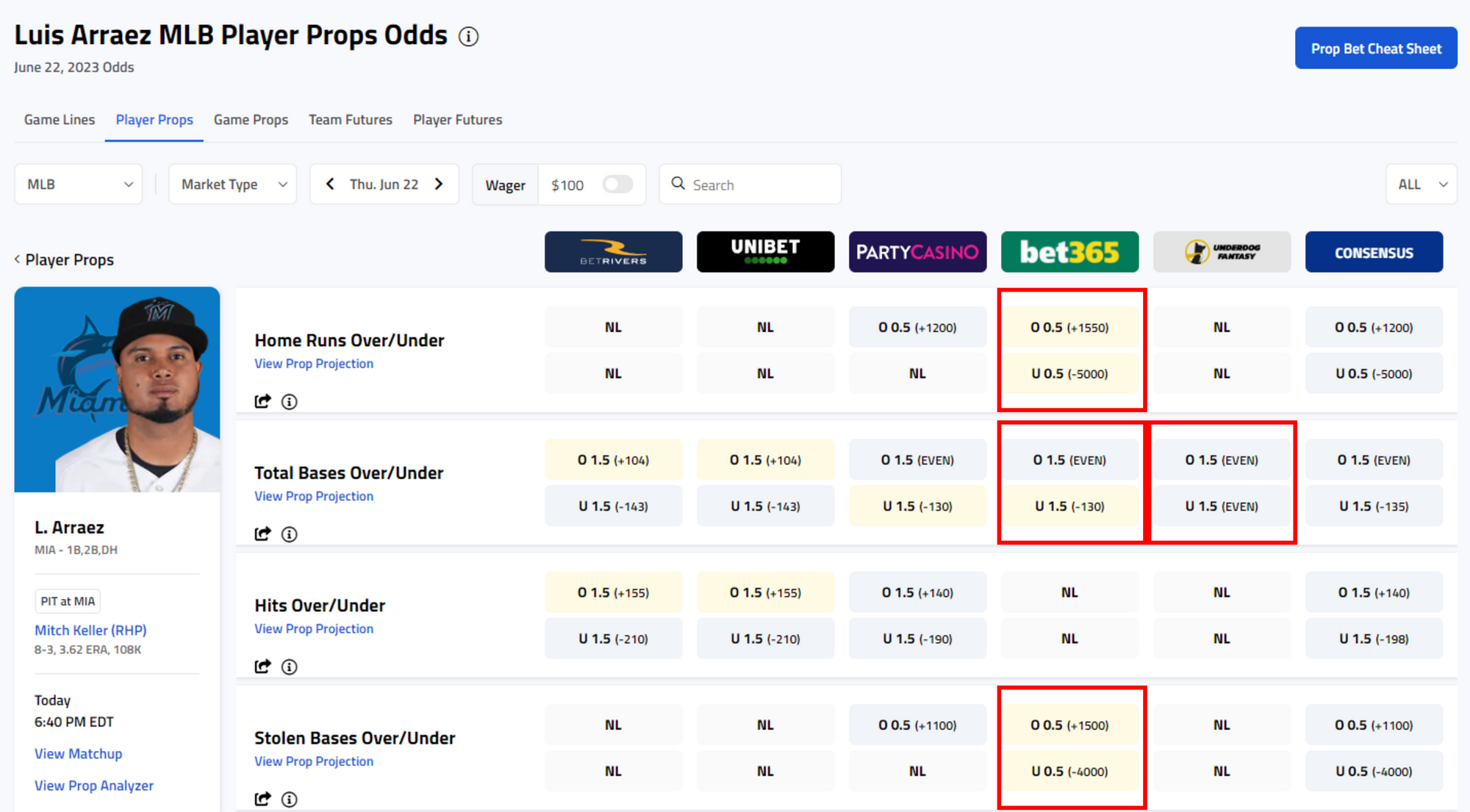This screenshot has width=1470, height=812.
Task: Click share icon under Stolen Bases Over/Under
Action: tap(262, 799)
